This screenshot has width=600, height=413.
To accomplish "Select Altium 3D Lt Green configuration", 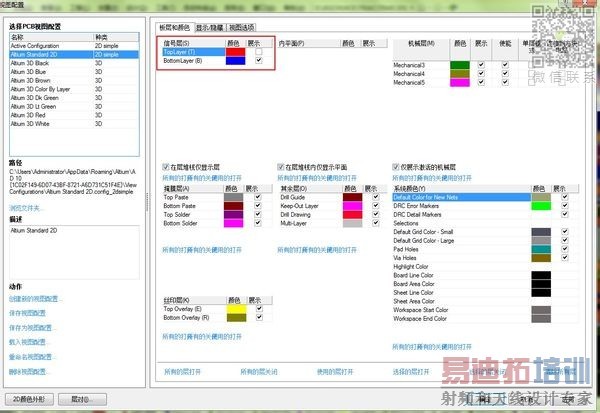I will click(74, 106).
